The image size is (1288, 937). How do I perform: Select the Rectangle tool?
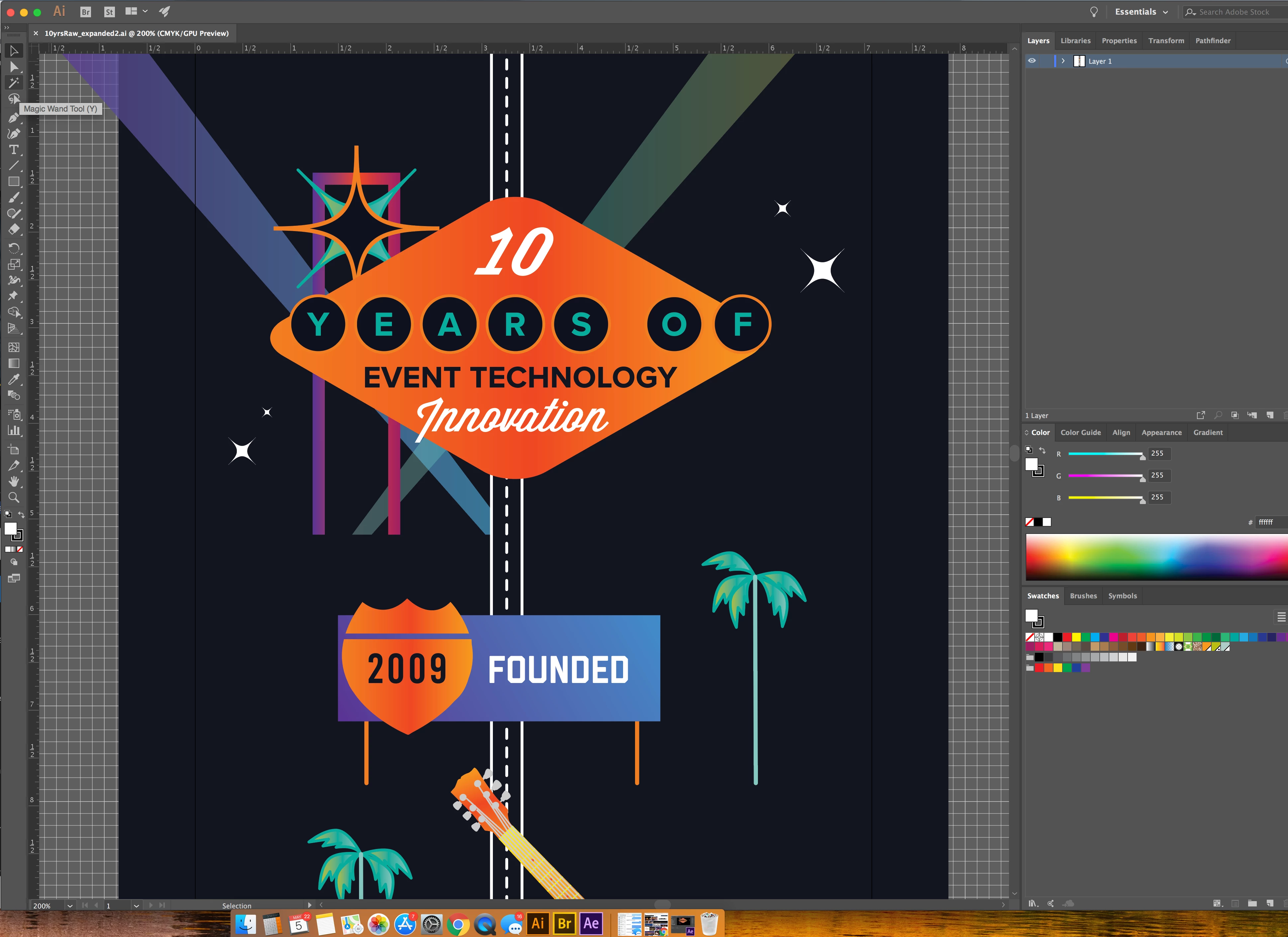(x=14, y=182)
